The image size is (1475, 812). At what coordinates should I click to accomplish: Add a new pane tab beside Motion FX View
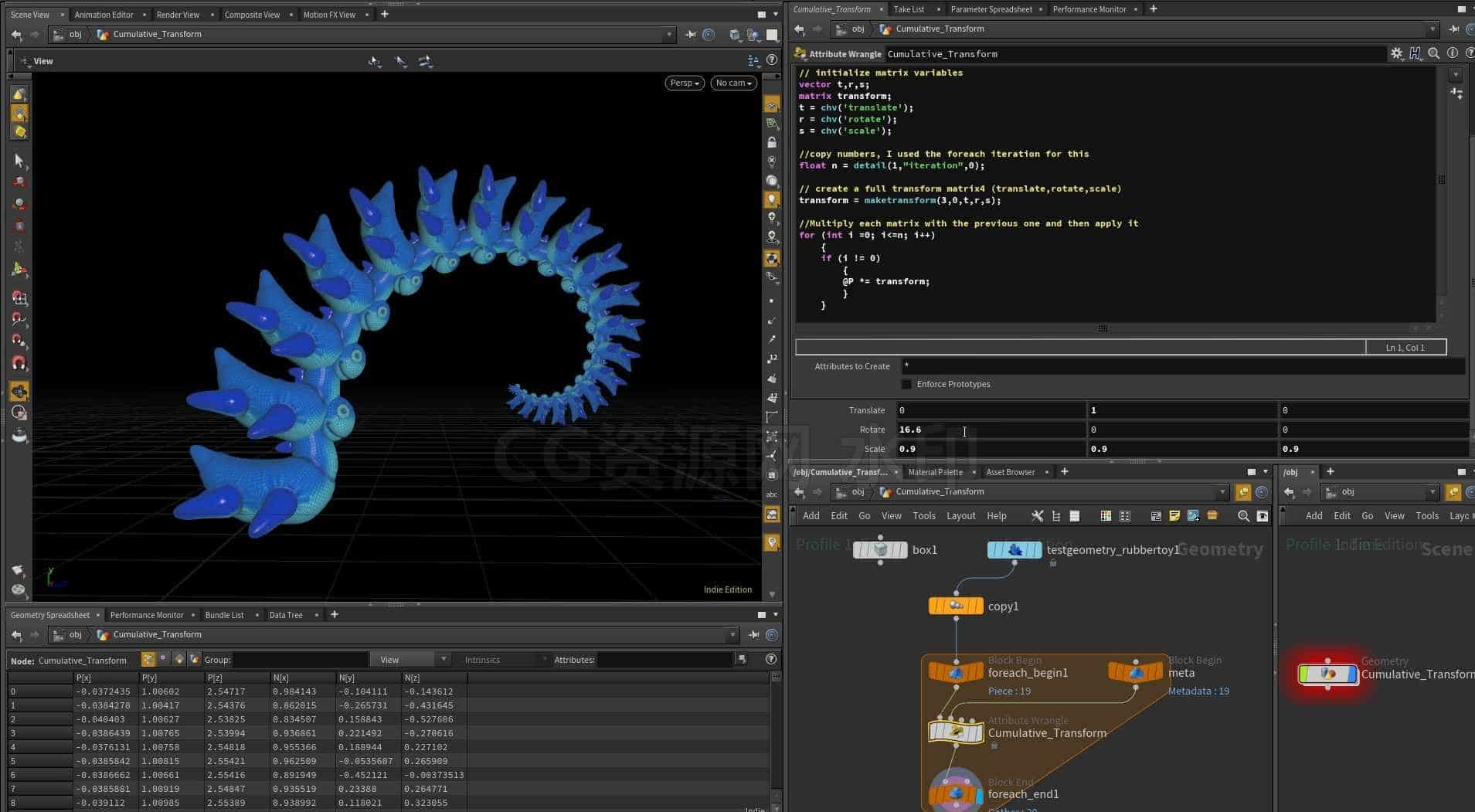tap(384, 14)
